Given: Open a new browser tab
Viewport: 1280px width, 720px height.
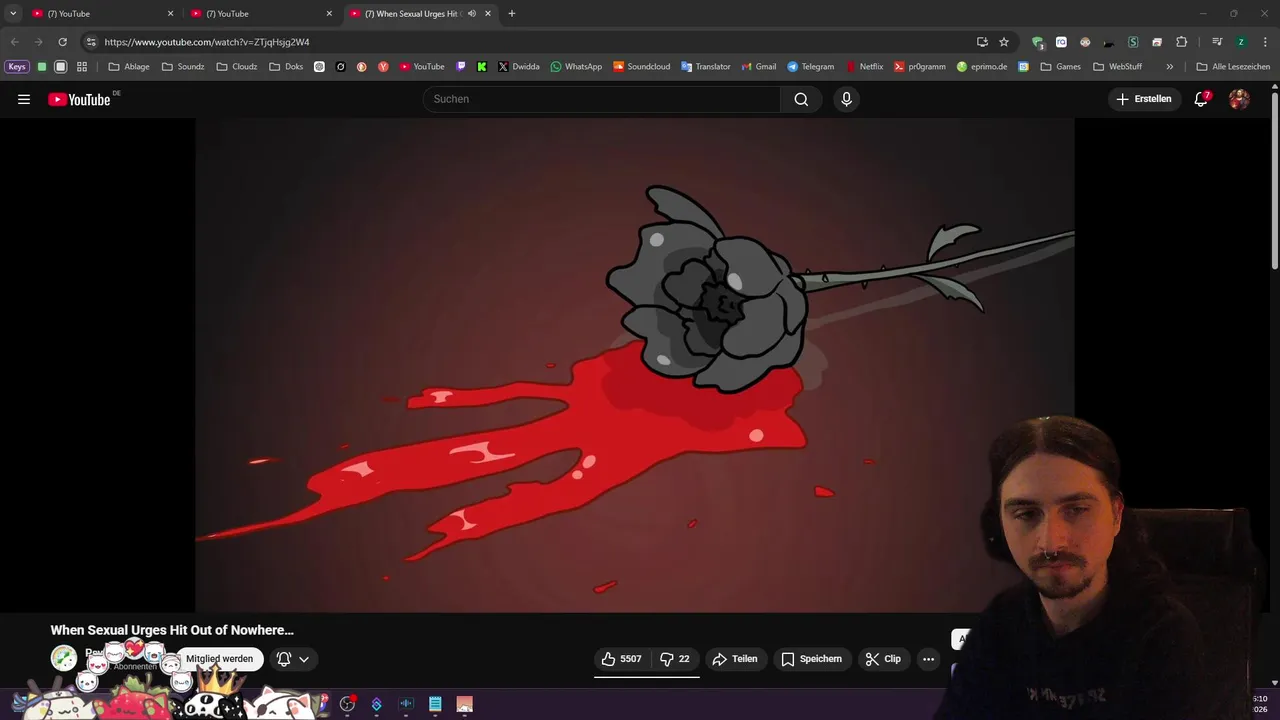Looking at the screenshot, I should [512, 14].
